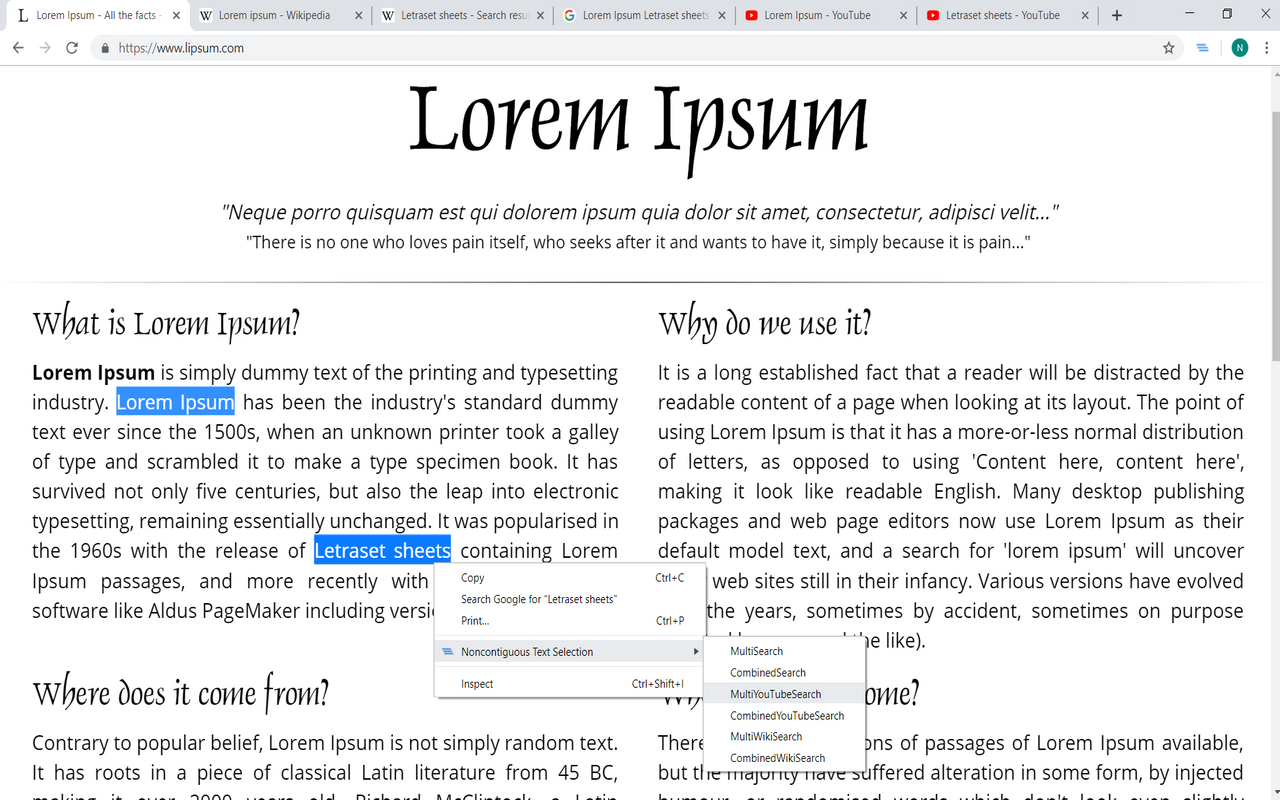This screenshot has height=800, width=1280.
Task: Select Copy from the context menu
Action: click(x=472, y=577)
